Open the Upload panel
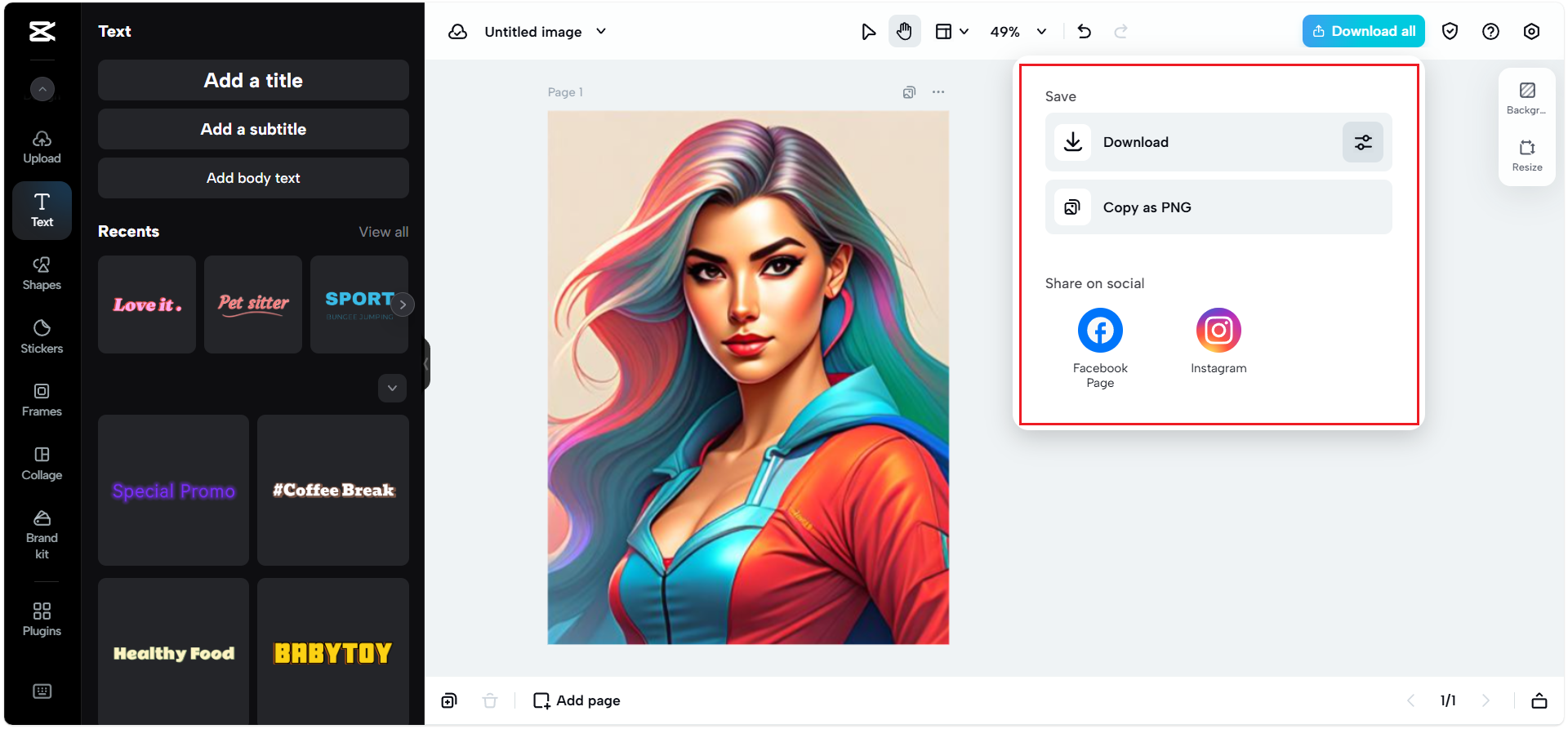Screen dimensions: 1568x729 point(42,148)
